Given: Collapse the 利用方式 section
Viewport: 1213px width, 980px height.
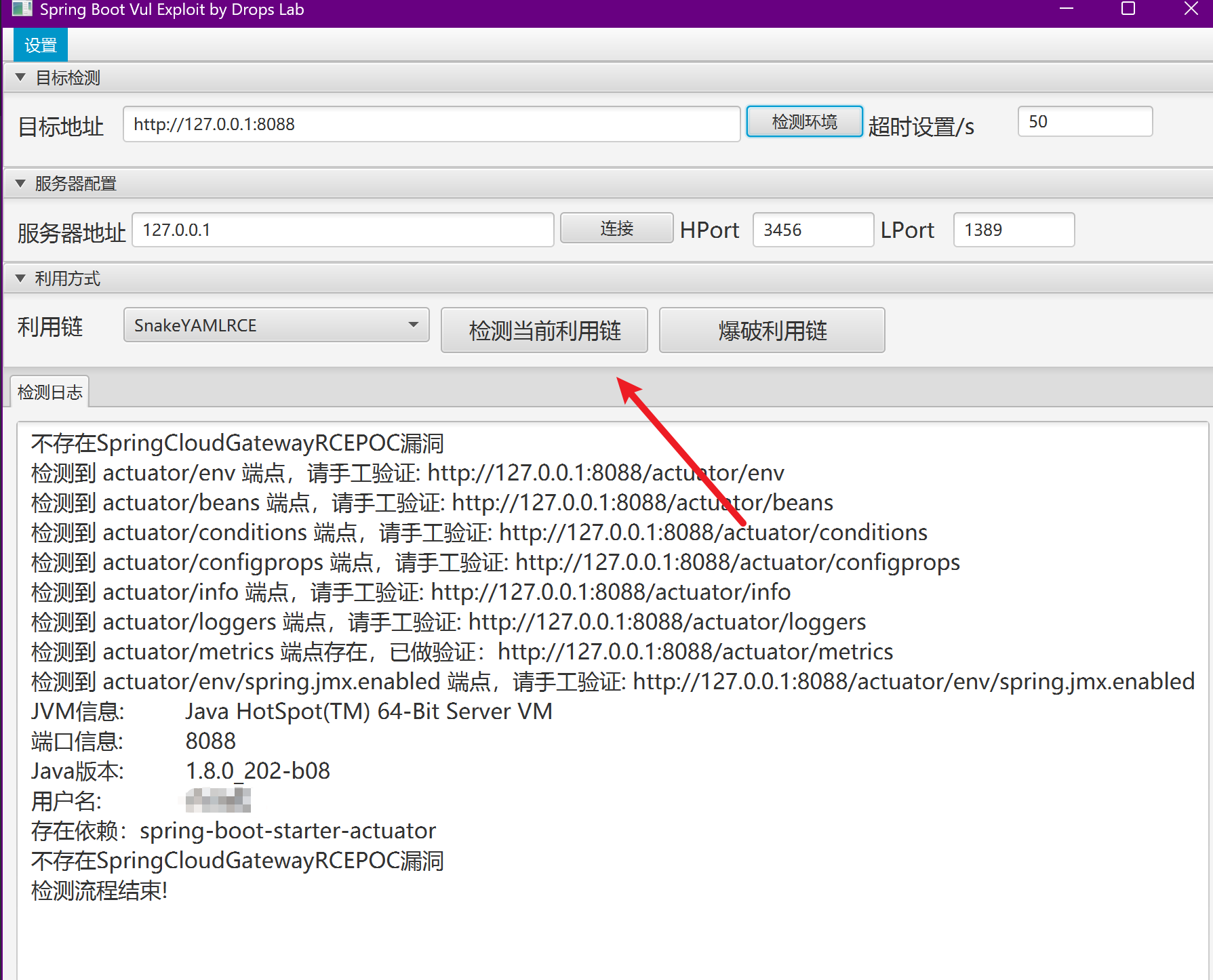Looking at the screenshot, I should [20, 279].
